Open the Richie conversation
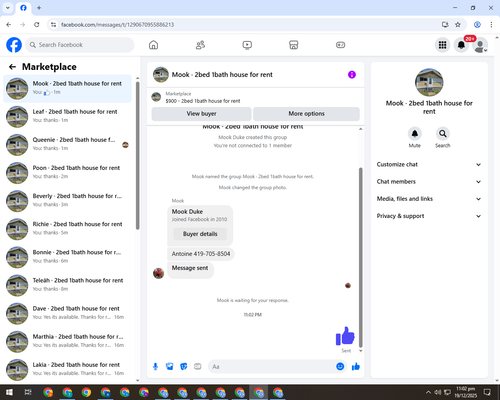This screenshot has width=500, height=400. point(67,229)
